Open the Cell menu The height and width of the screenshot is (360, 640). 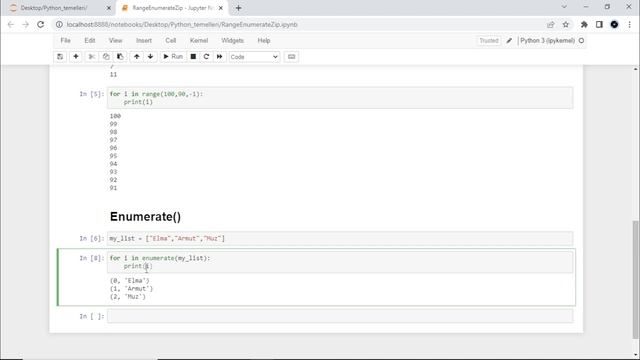[x=171, y=40]
